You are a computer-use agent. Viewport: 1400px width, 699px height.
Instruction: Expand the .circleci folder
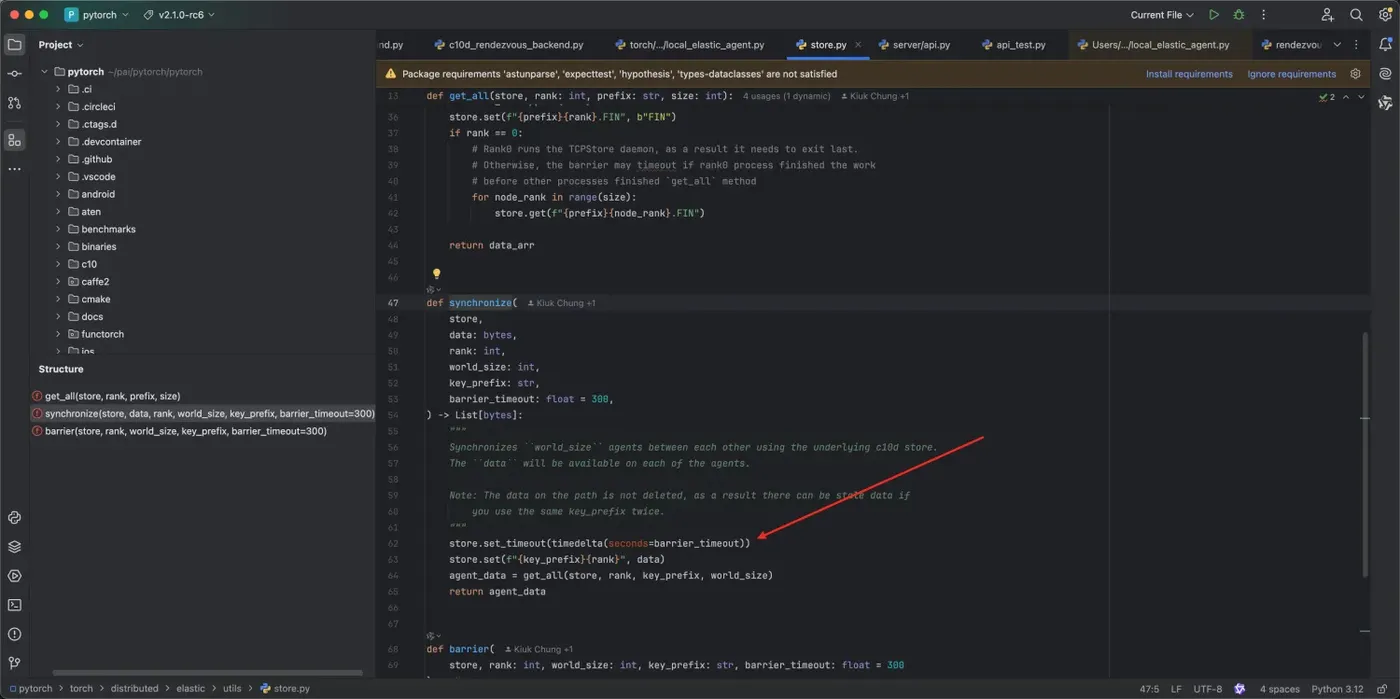coord(58,107)
